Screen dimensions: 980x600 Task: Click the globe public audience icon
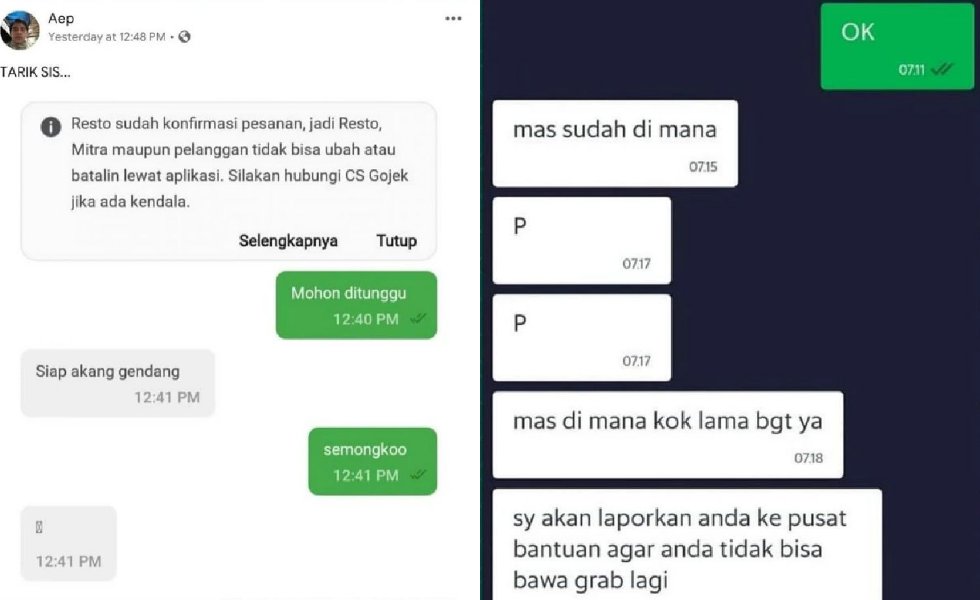pyautogui.click(x=184, y=37)
